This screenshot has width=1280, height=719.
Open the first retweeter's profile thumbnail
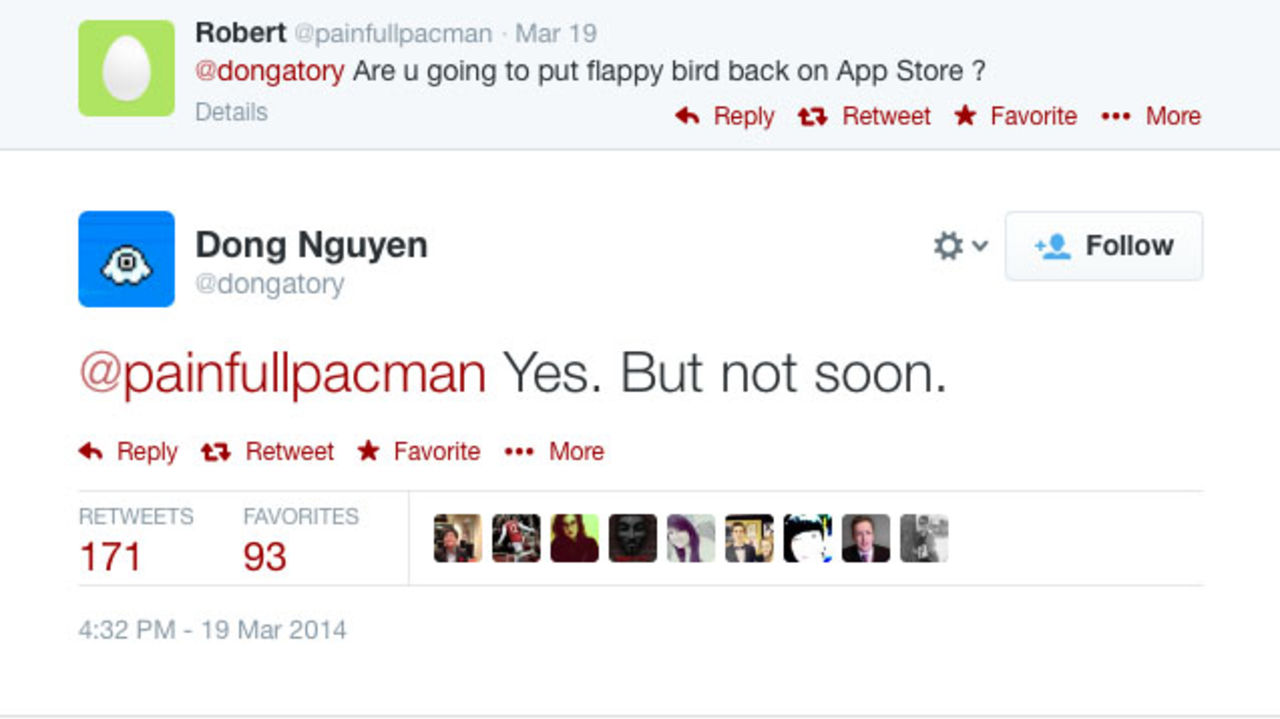459,537
